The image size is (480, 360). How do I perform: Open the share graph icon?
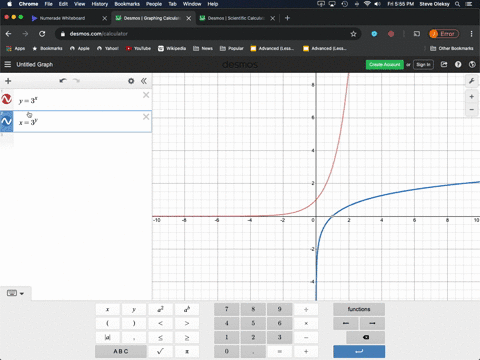[444, 64]
